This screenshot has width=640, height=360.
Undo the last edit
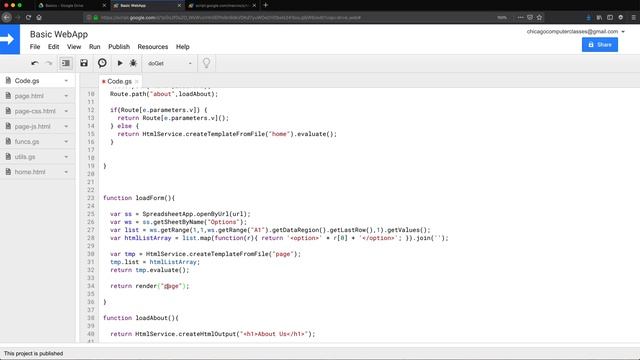(35, 63)
